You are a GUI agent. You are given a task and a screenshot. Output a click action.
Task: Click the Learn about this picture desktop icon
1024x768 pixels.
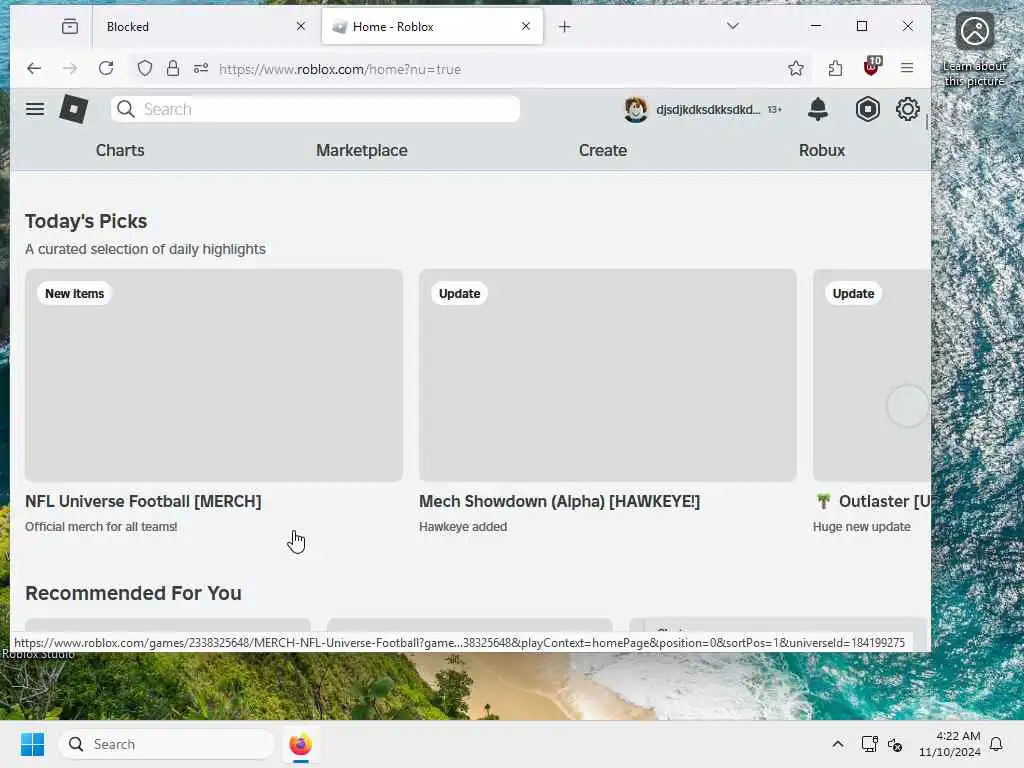(974, 50)
